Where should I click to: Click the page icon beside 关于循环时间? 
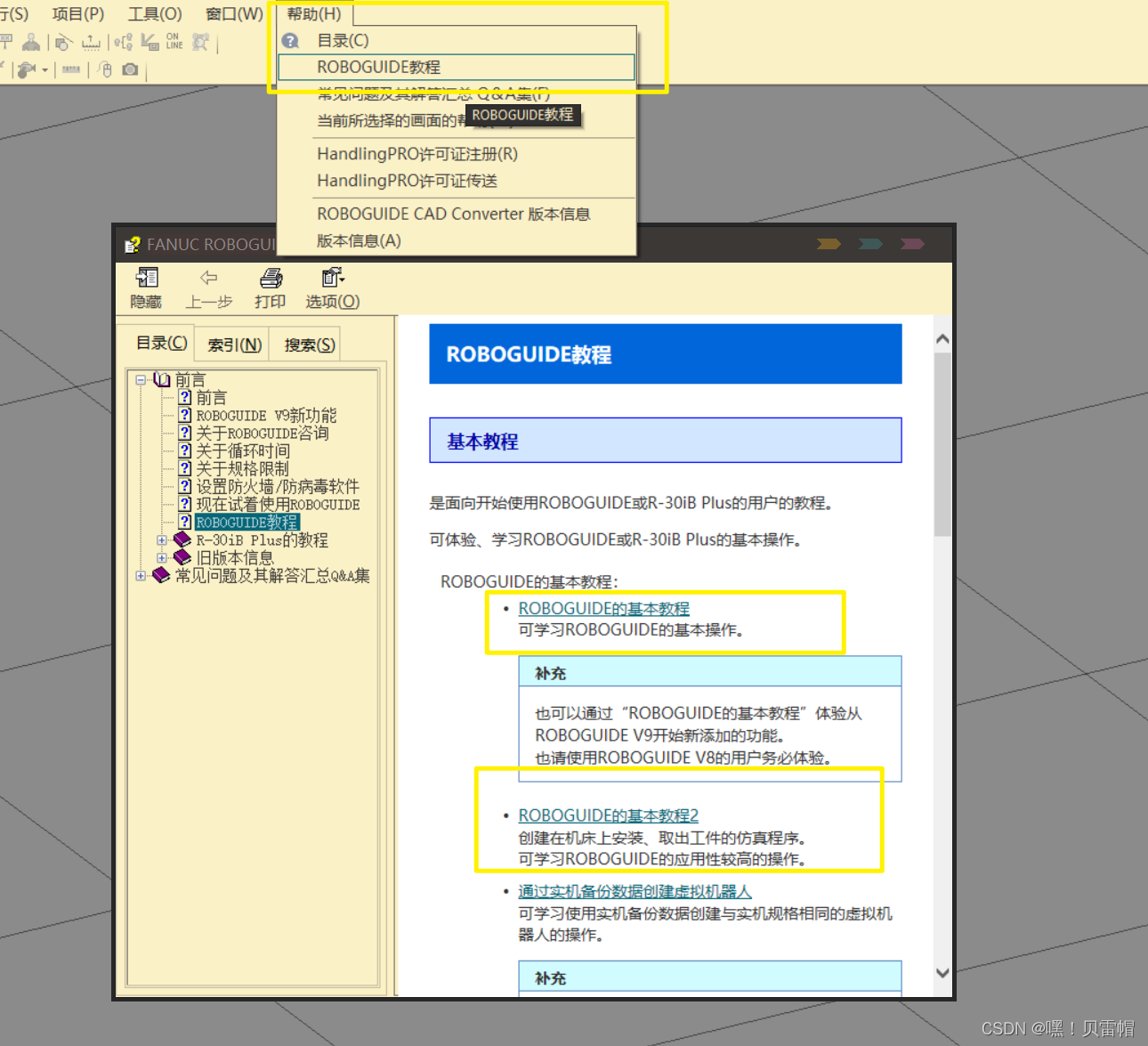pyautogui.click(x=185, y=451)
